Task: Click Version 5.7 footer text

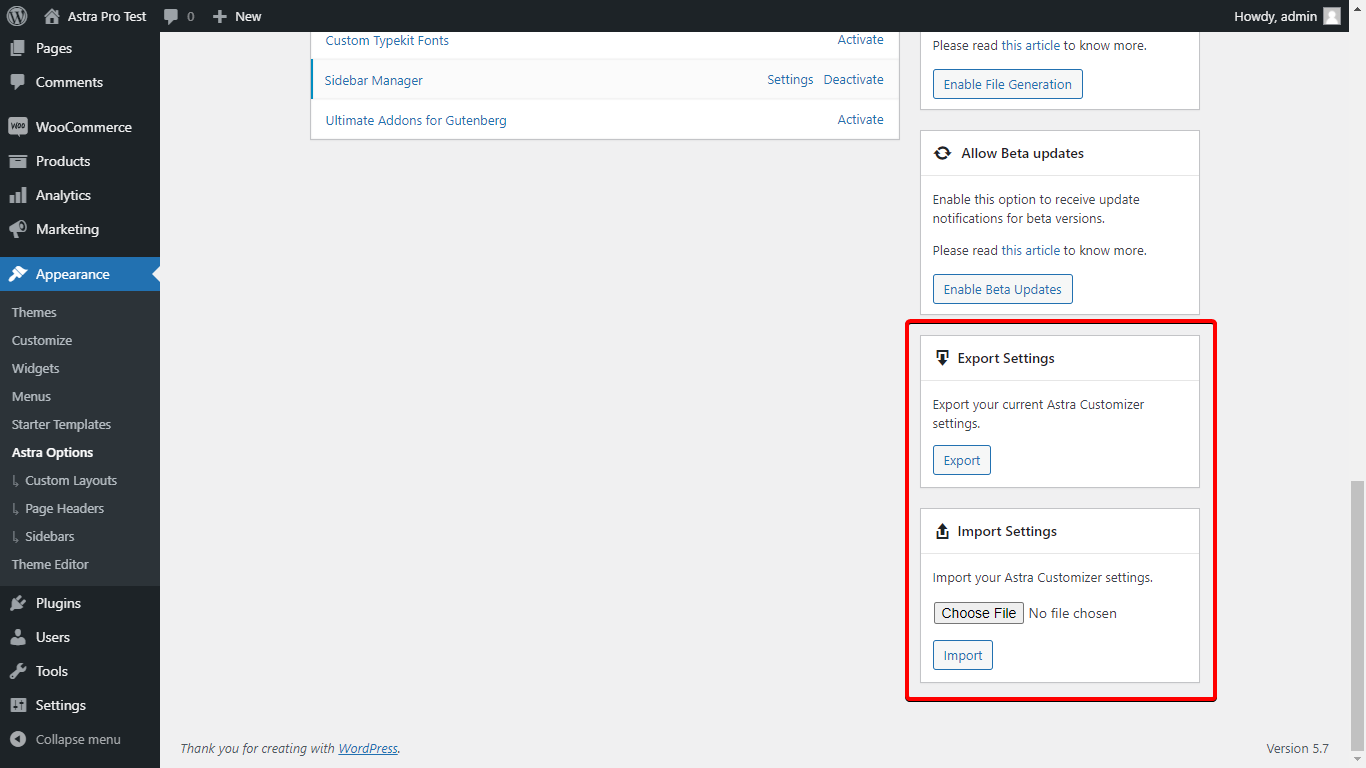Action: pyautogui.click(x=1297, y=748)
